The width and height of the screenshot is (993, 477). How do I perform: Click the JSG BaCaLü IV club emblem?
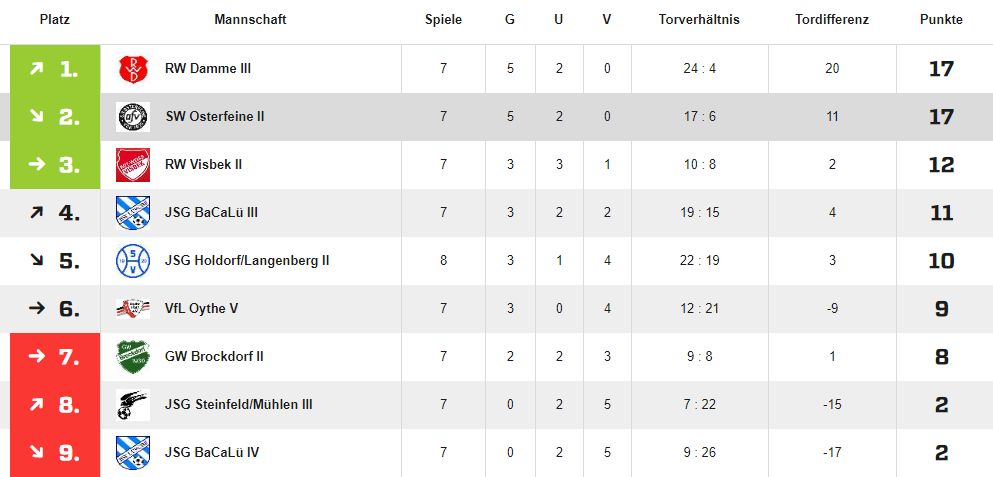(x=132, y=453)
